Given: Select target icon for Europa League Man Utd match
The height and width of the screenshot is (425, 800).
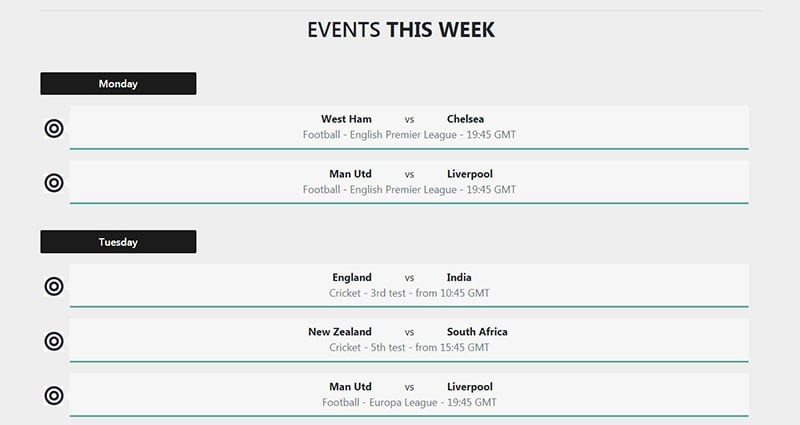Looking at the screenshot, I should click(54, 395).
